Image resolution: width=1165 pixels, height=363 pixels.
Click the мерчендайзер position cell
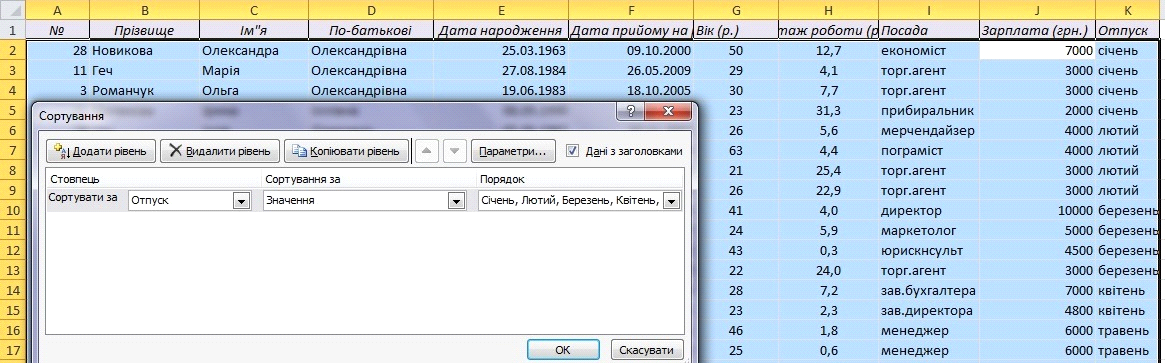tap(929, 131)
